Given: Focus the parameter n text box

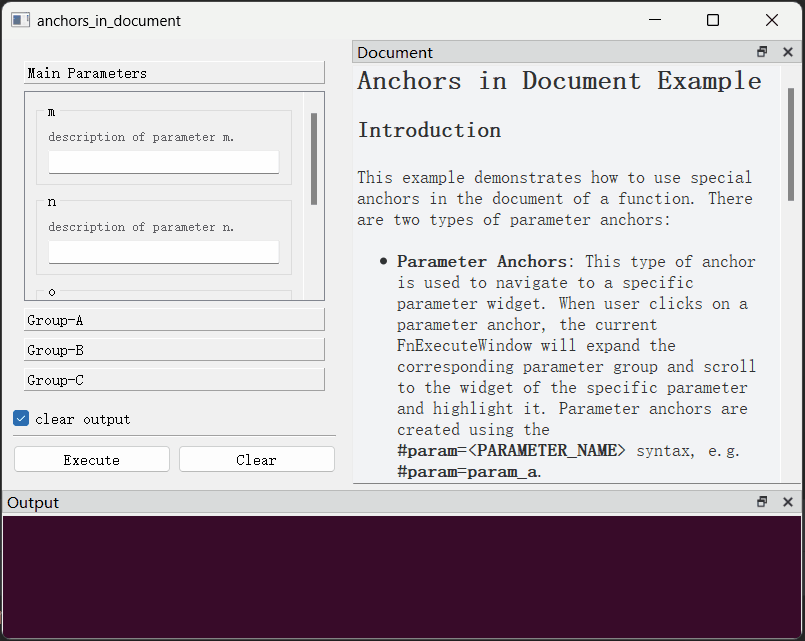Looking at the screenshot, I should pos(164,252).
